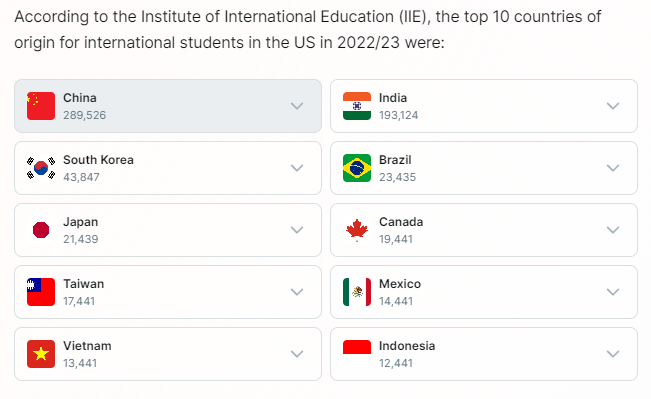This screenshot has height=399, width=651.
Task: Click the Vietnam flag icon
Action: coord(41,354)
